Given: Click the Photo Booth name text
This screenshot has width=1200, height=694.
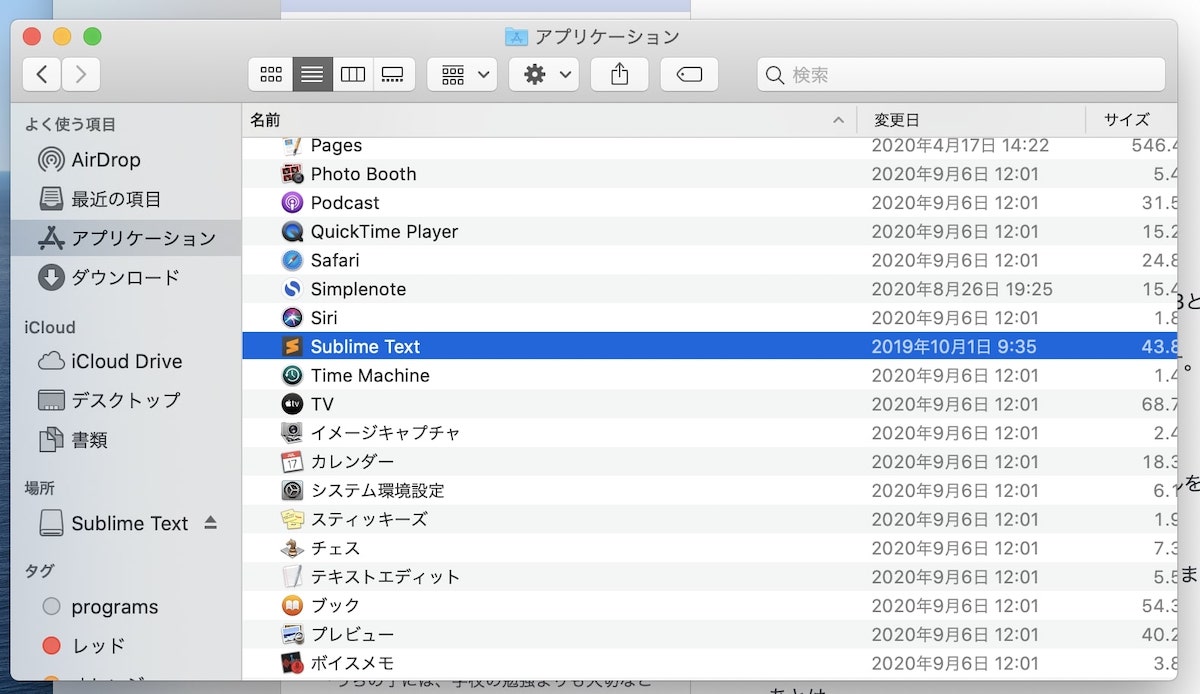Looking at the screenshot, I should pyautogui.click(x=363, y=174).
